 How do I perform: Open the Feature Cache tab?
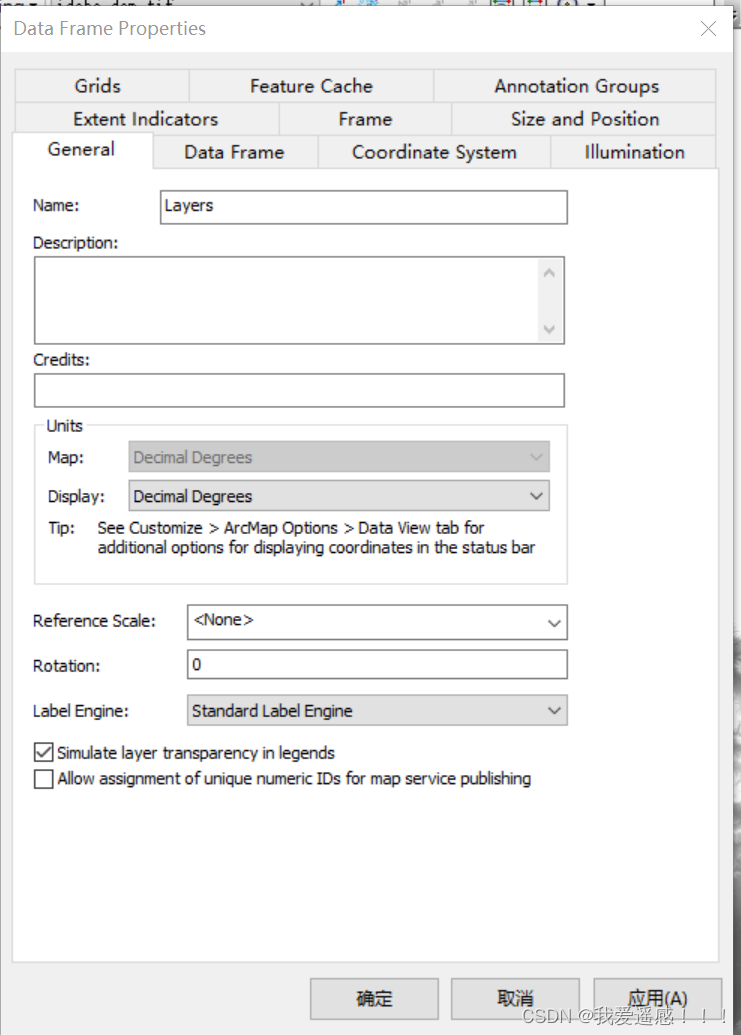click(311, 86)
